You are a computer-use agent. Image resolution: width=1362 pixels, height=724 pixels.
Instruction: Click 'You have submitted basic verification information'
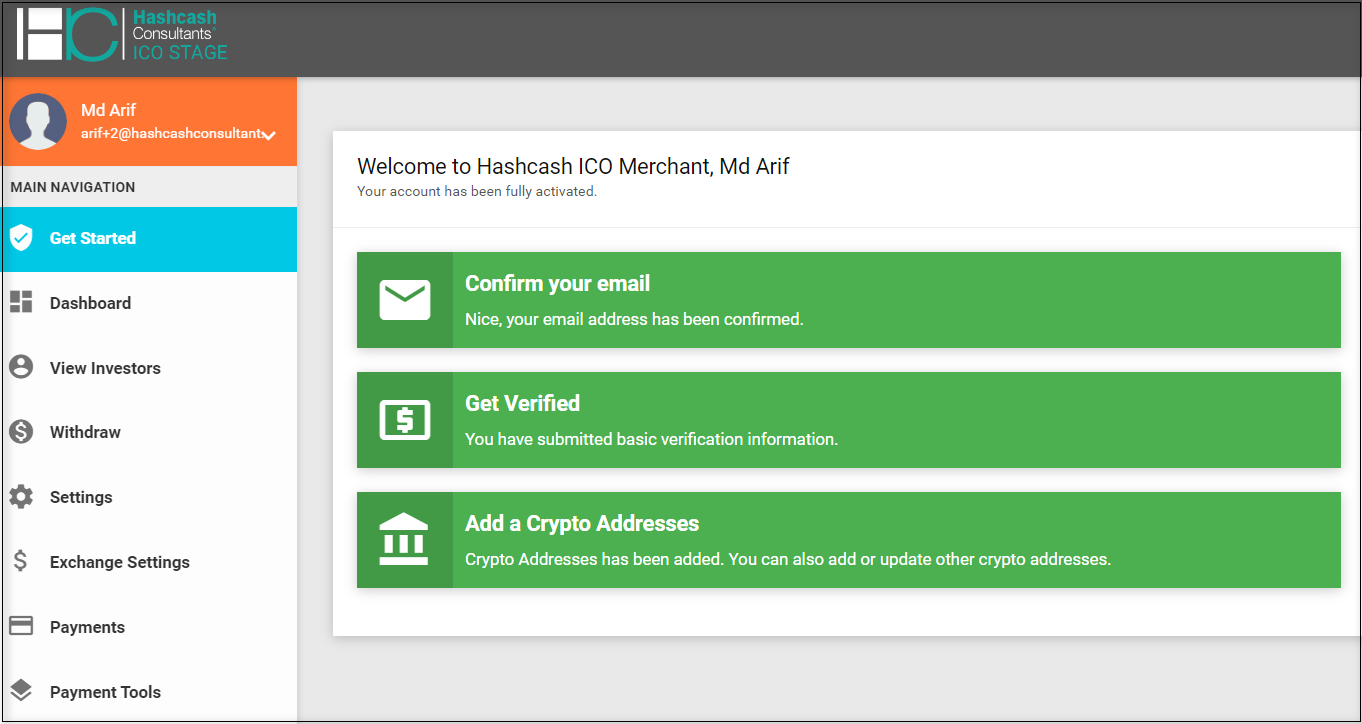[651, 439]
